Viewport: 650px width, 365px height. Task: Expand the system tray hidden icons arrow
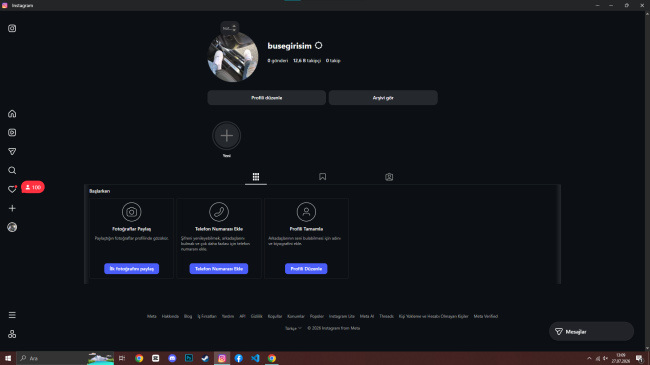point(589,358)
